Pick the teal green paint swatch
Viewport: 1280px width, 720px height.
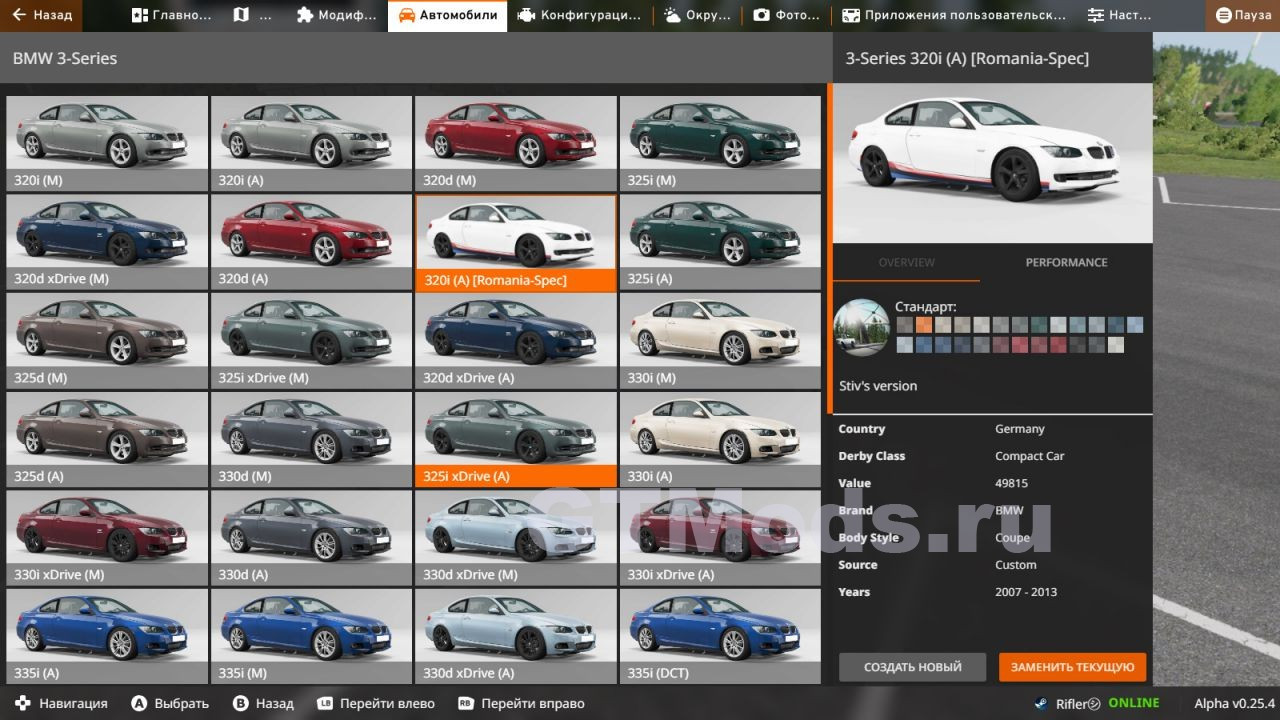(x=1039, y=324)
